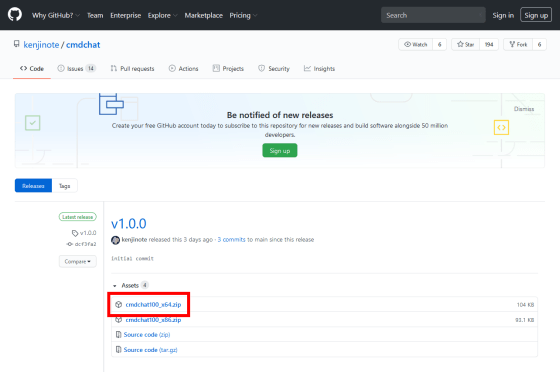Viewport: 560px width, 372px height.
Task: View watcher count 6
Action: tap(440, 44)
